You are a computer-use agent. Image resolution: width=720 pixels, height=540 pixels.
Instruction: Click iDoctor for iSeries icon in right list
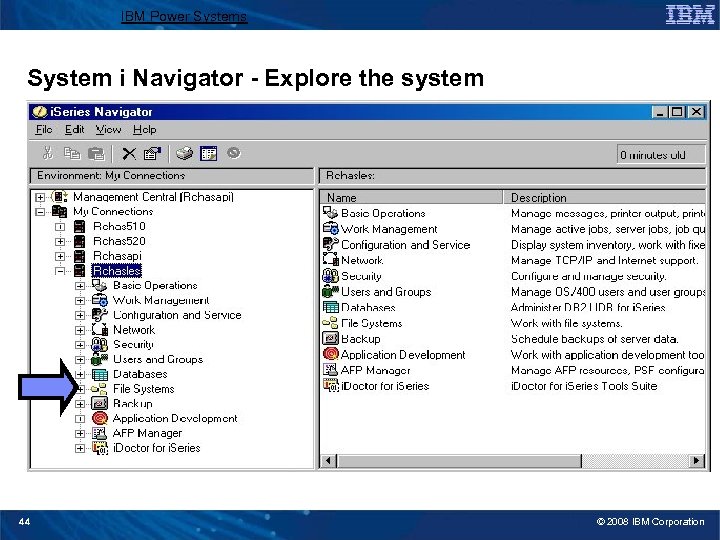[x=331, y=386]
